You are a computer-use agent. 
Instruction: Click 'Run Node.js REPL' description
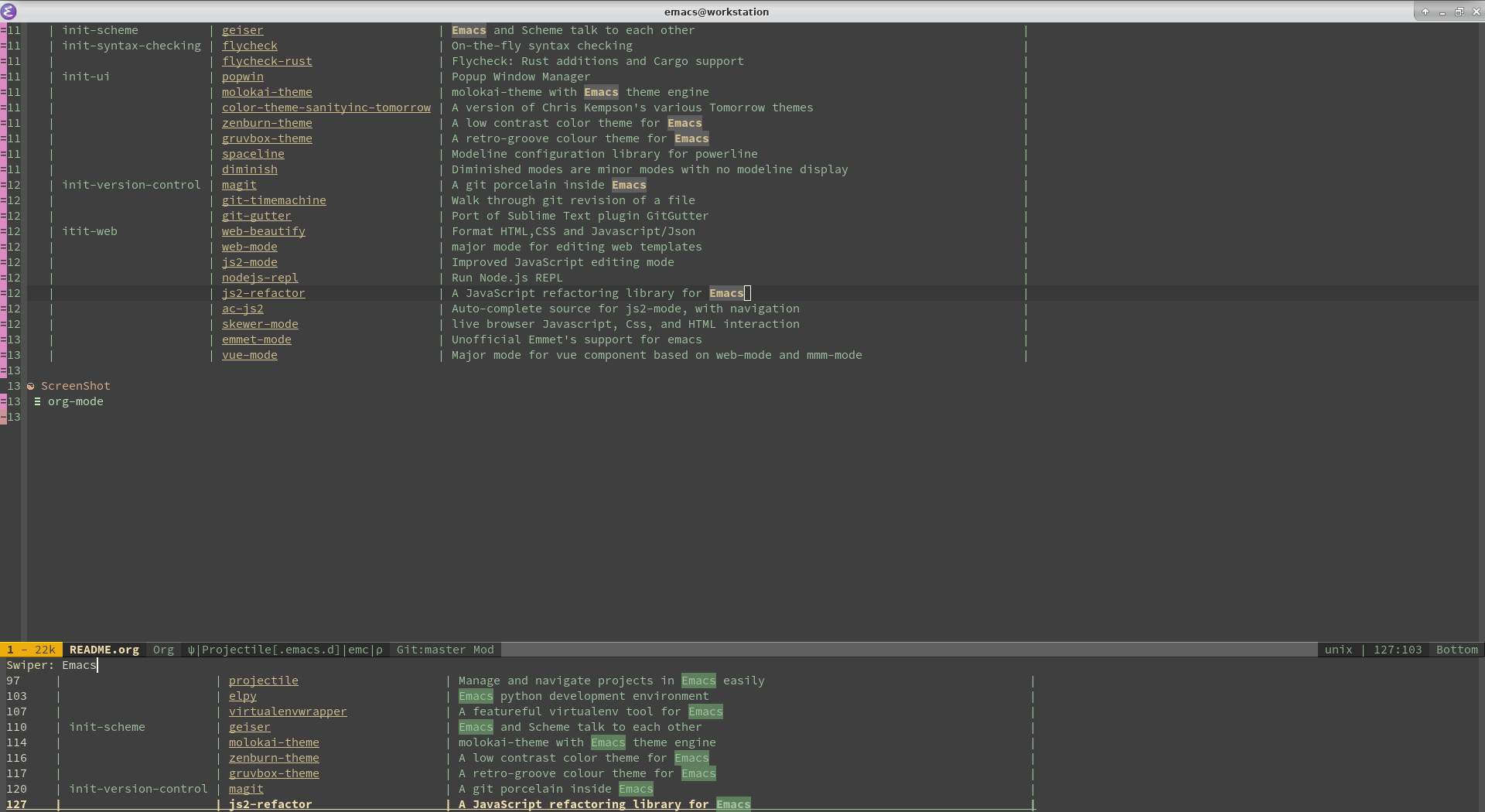click(507, 278)
